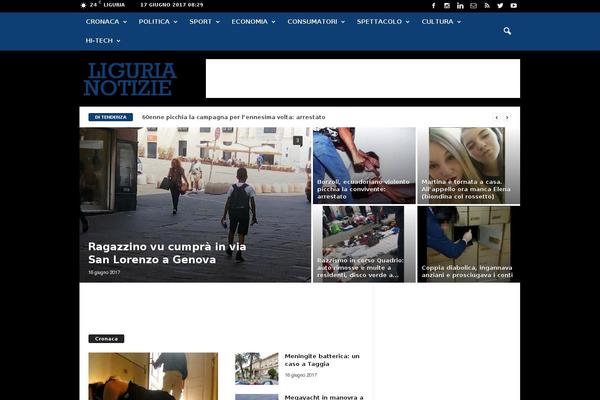Open the CULTURA menu item
This screenshot has width=600, height=400.
pos(437,22)
